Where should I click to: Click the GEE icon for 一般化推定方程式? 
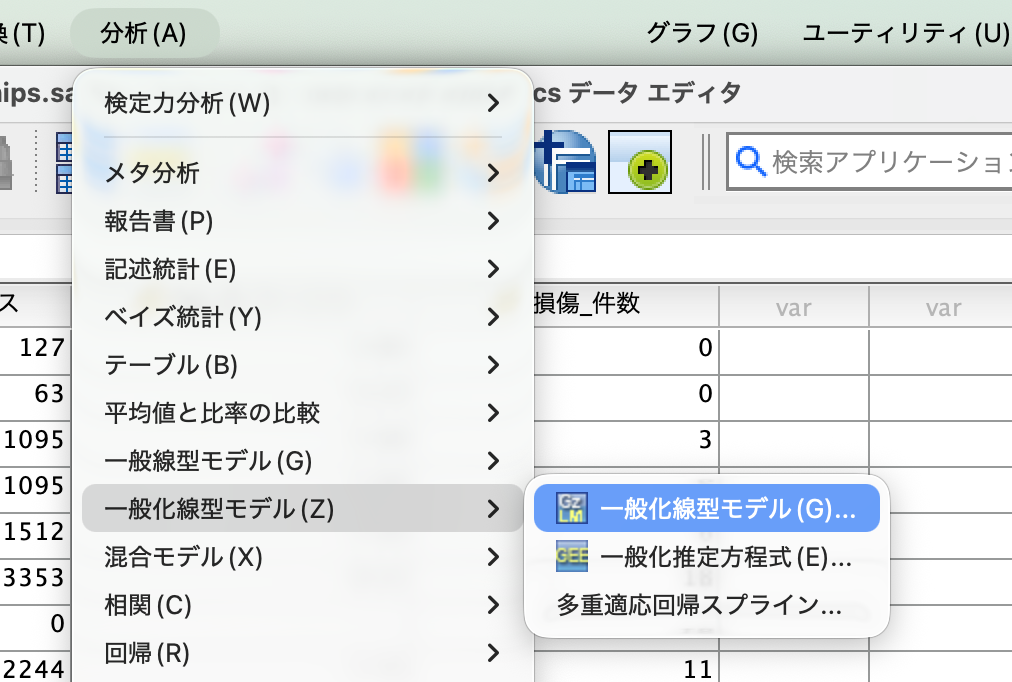pos(572,556)
